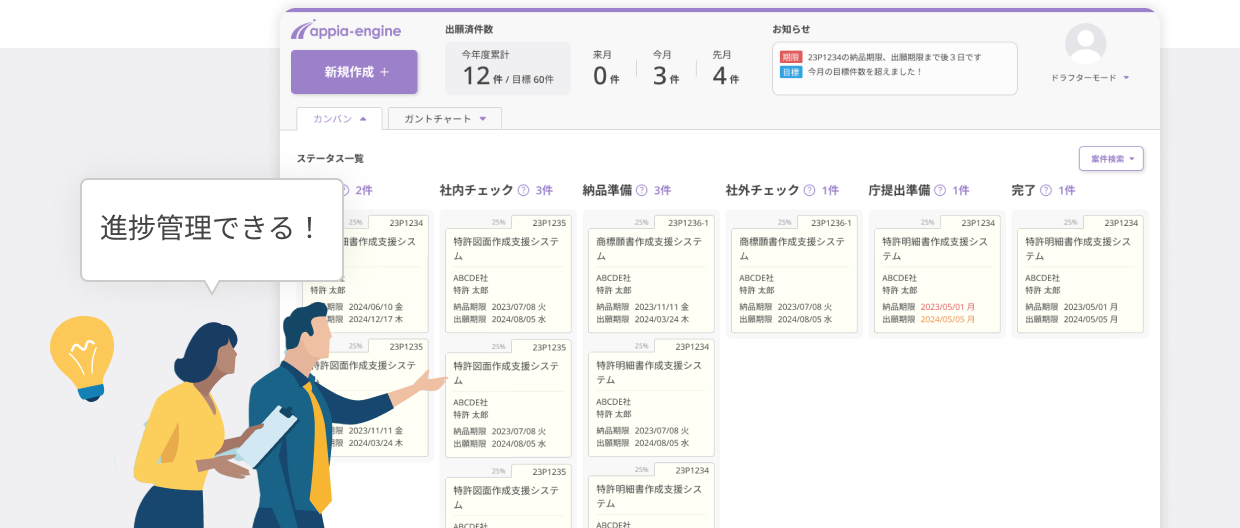Switch to the ガントチャート tab
Viewport: 1240px width, 528px height.
[x=444, y=118]
